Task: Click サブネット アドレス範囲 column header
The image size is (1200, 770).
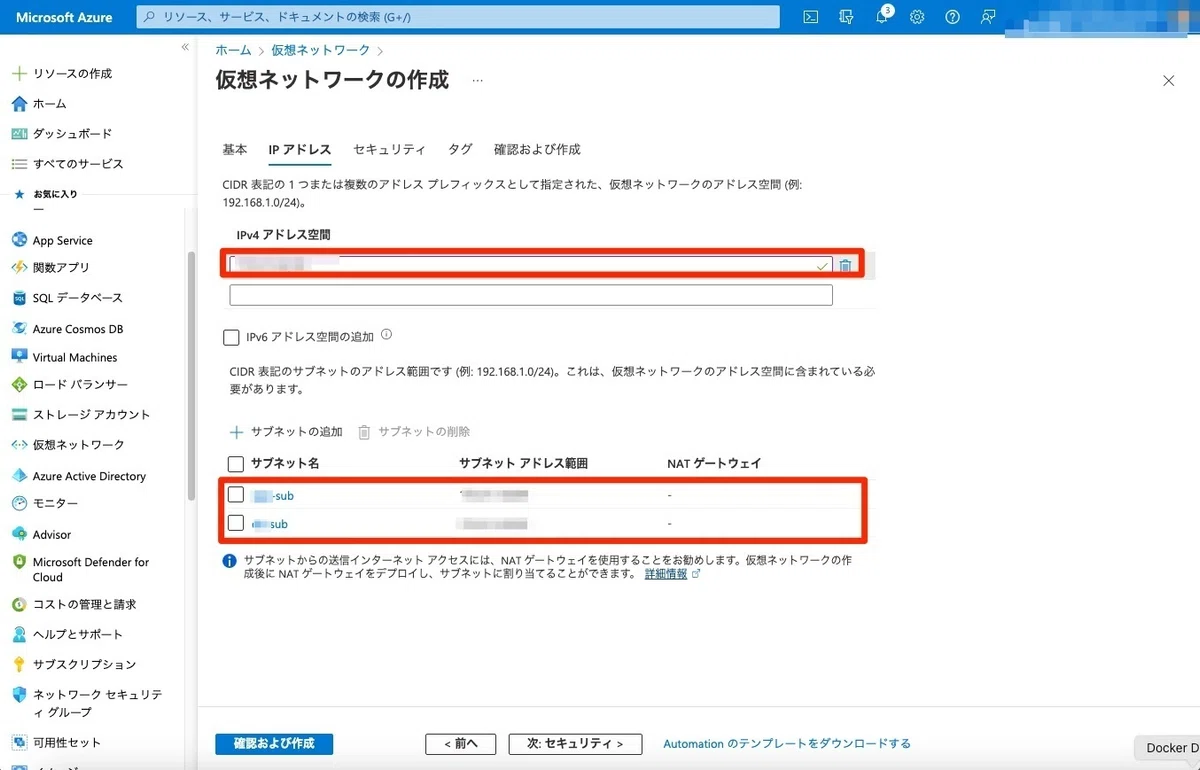Action: pyautogui.click(x=523, y=464)
